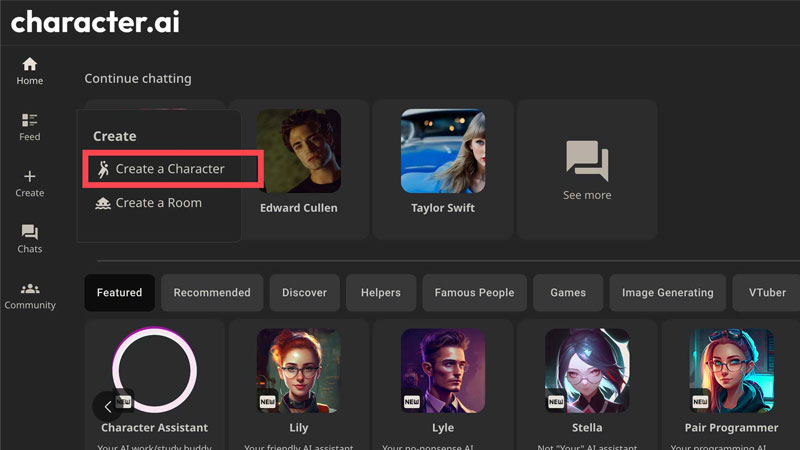Image resolution: width=800 pixels, height=450 pixels.
Task: Click the Edward Cullen name text
Action: click(x=298, y=208)
